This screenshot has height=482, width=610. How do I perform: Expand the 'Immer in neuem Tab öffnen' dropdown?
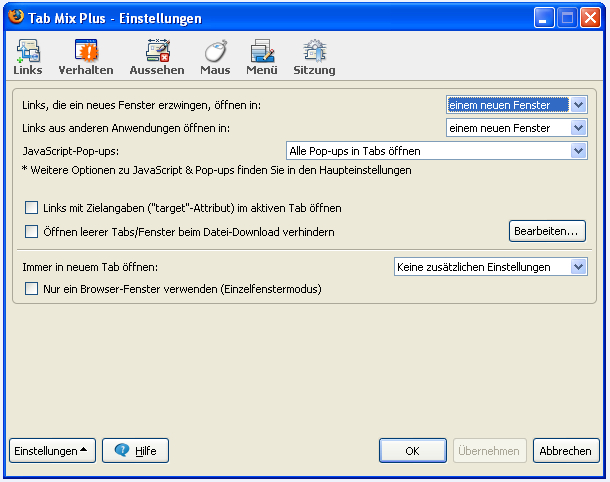pos(491,267)
